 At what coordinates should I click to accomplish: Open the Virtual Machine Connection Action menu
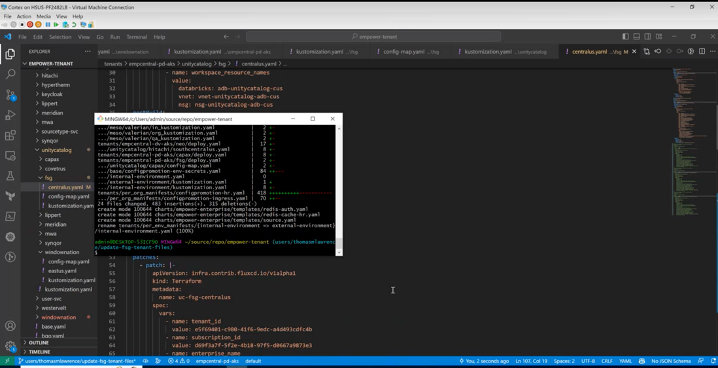(x=24, y=16)
